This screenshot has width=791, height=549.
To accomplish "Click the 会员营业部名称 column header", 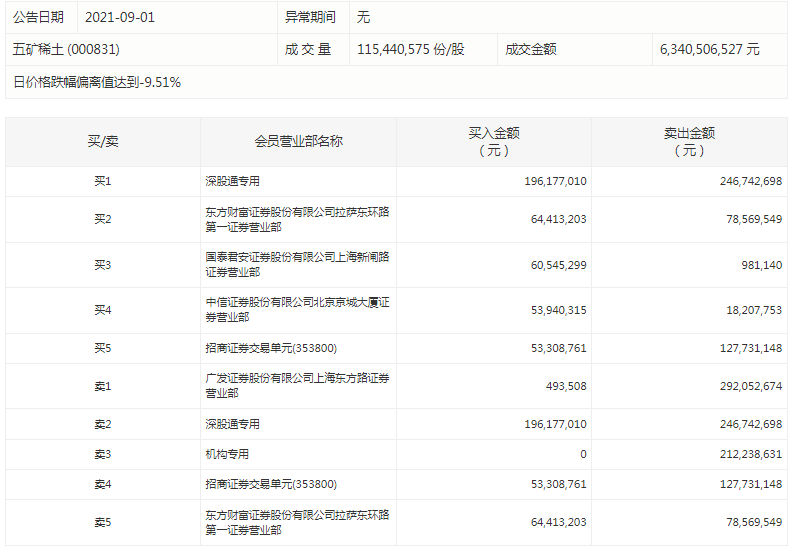I will tap(298, 142).
